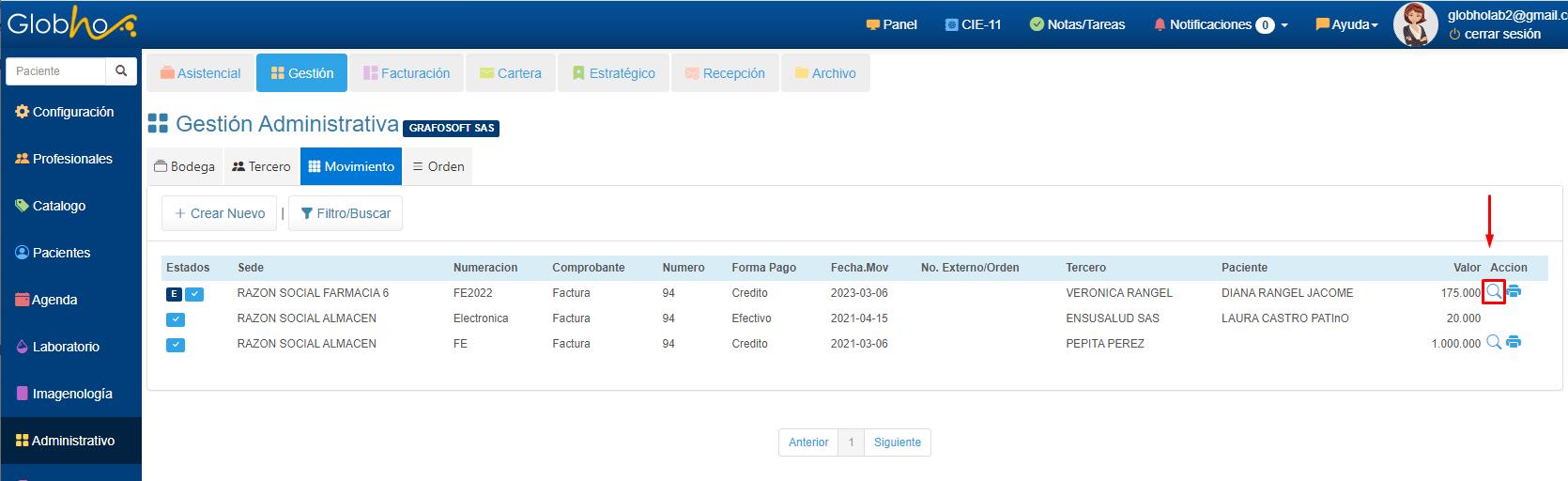Image resolution: width=1568 pixels, height=481 pixels.
Task: Click the patient search magnifier icon
Action: coord(121,71)
